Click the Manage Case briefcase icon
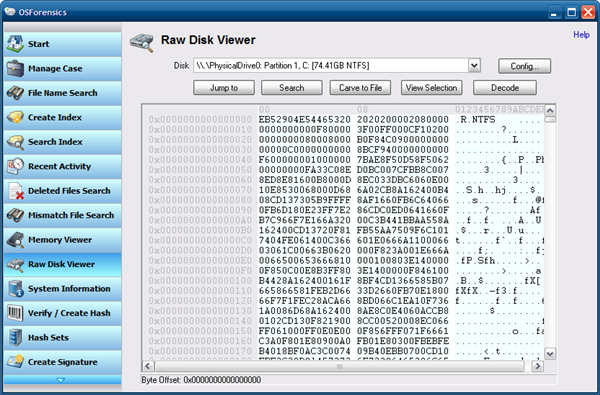The height and width of the screenshot is (395, 600). 15,68
